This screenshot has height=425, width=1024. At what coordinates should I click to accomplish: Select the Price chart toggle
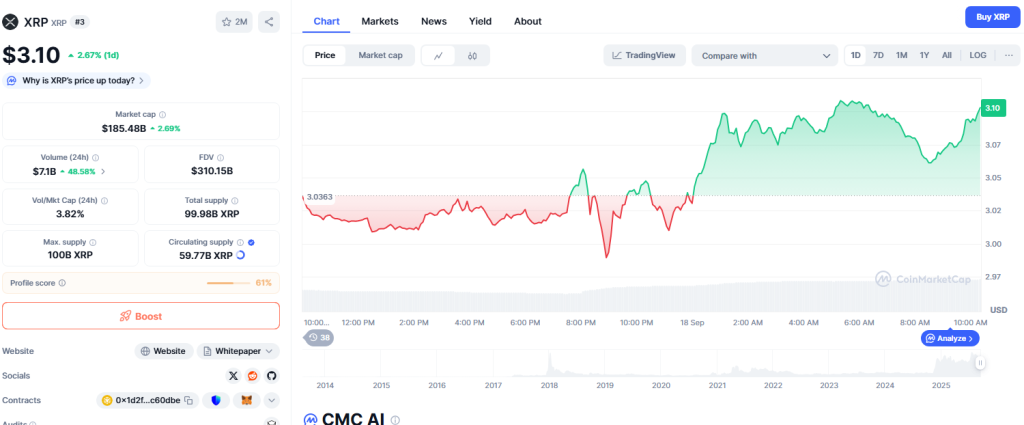click(x=325, y=55)
